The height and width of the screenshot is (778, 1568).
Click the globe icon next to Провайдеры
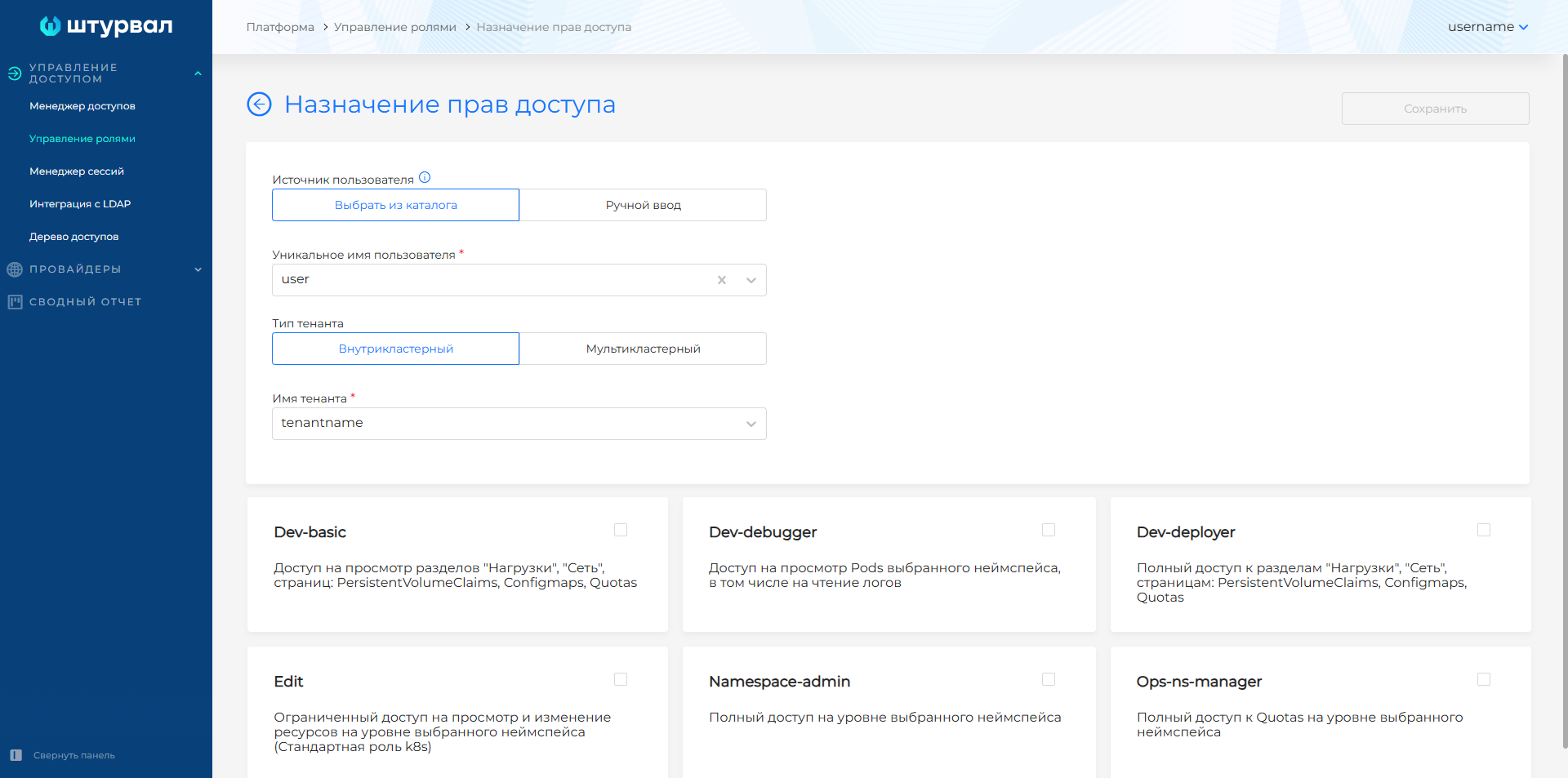coord(14,269)
